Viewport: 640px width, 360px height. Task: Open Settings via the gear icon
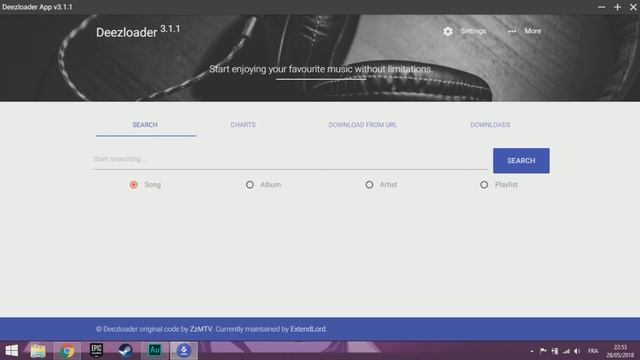point(448,31)
